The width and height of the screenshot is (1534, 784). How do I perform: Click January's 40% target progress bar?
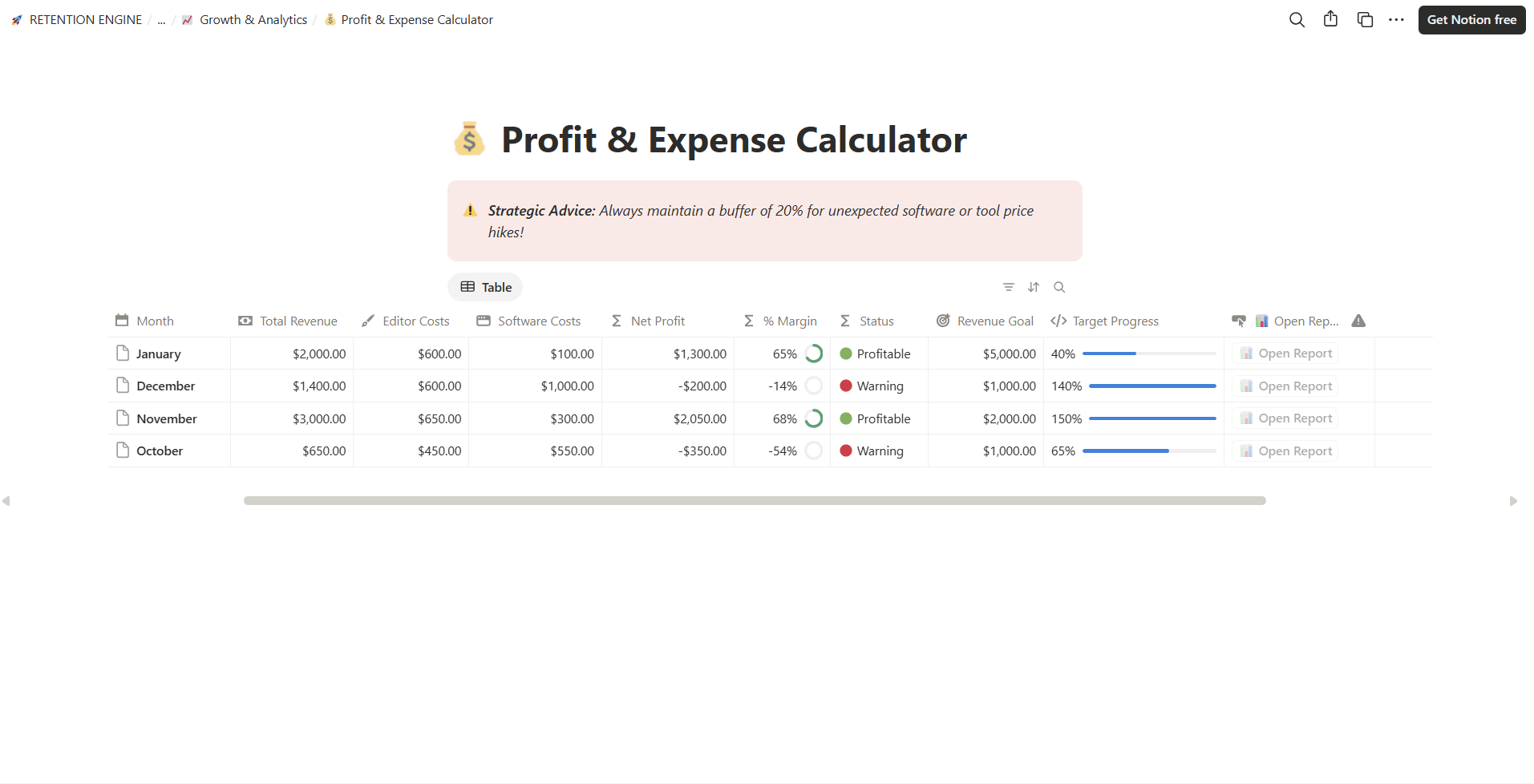[x=1149, y=354]
